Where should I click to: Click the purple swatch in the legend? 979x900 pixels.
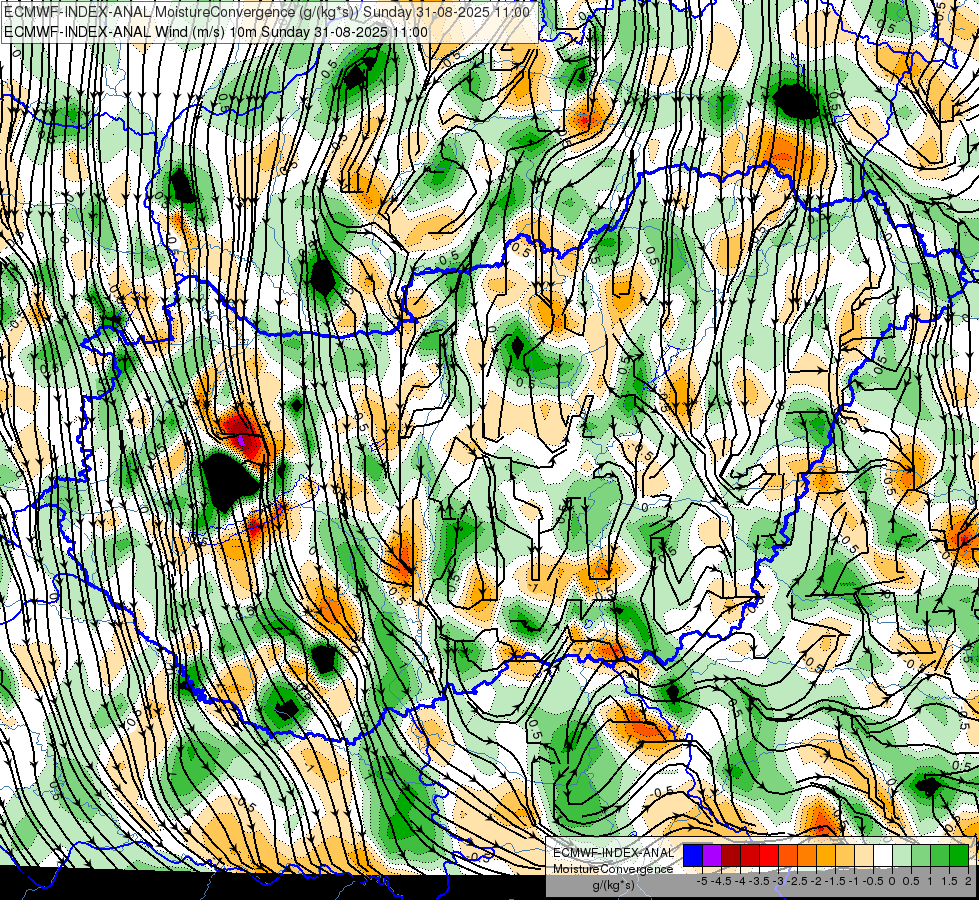point(712,855)
